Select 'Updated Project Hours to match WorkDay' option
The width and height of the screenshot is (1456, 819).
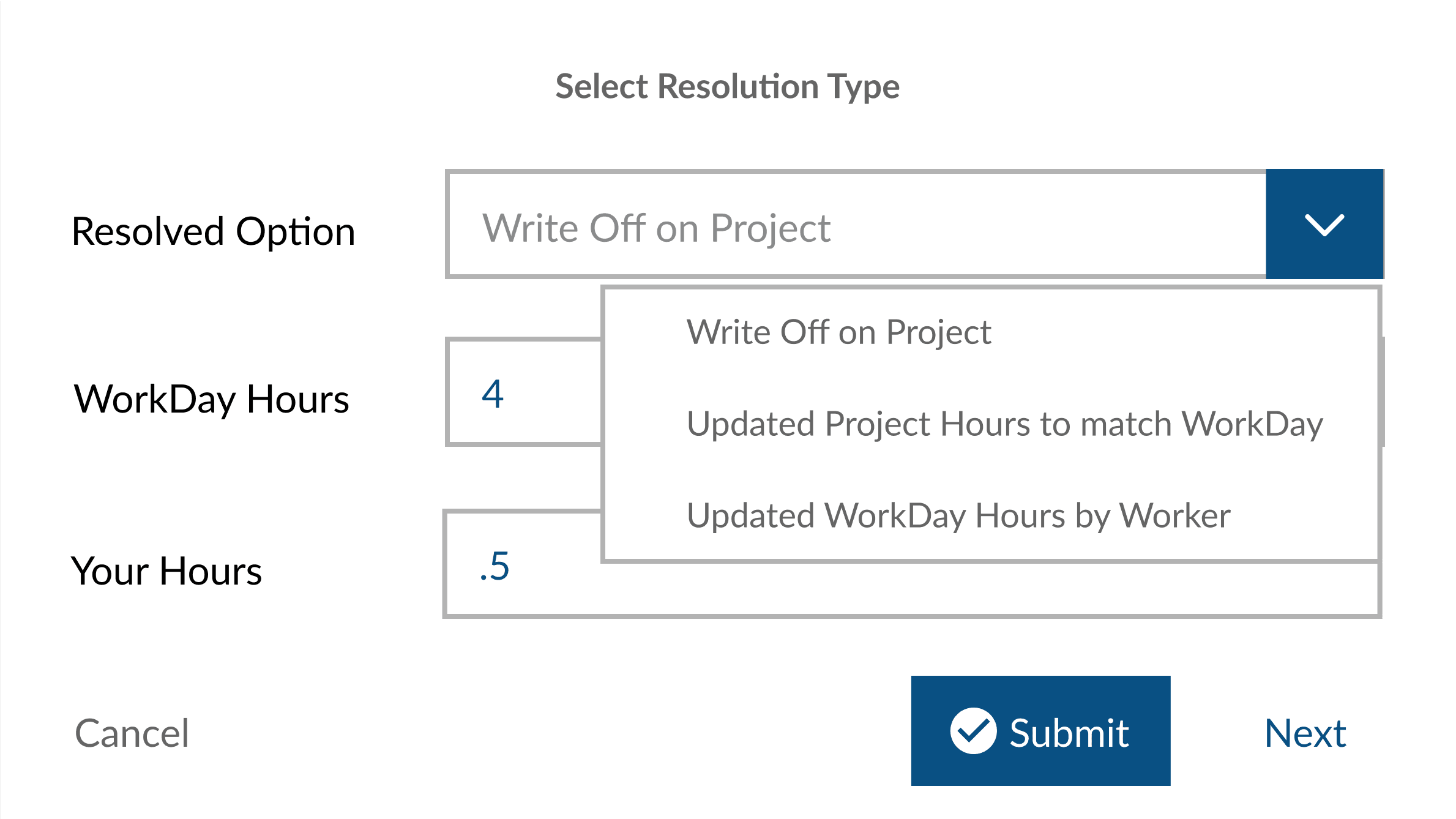1004,424
